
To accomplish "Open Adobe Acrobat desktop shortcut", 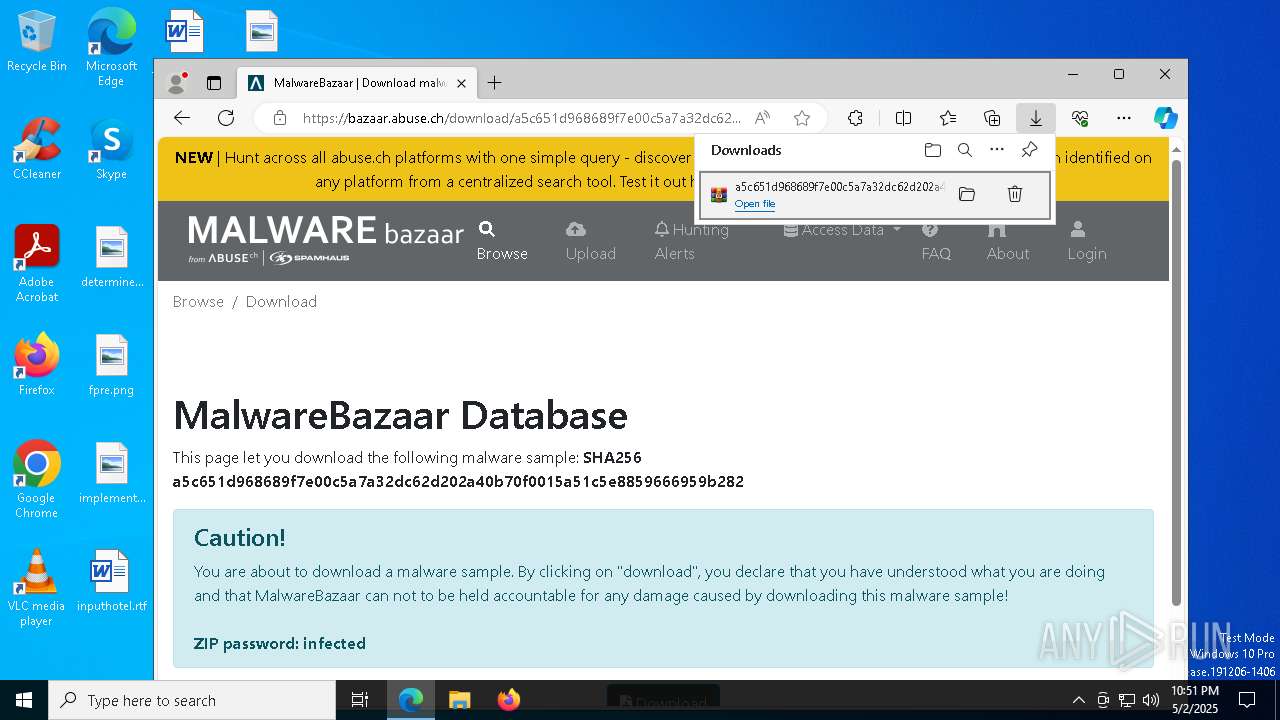I will coord(37,264).
